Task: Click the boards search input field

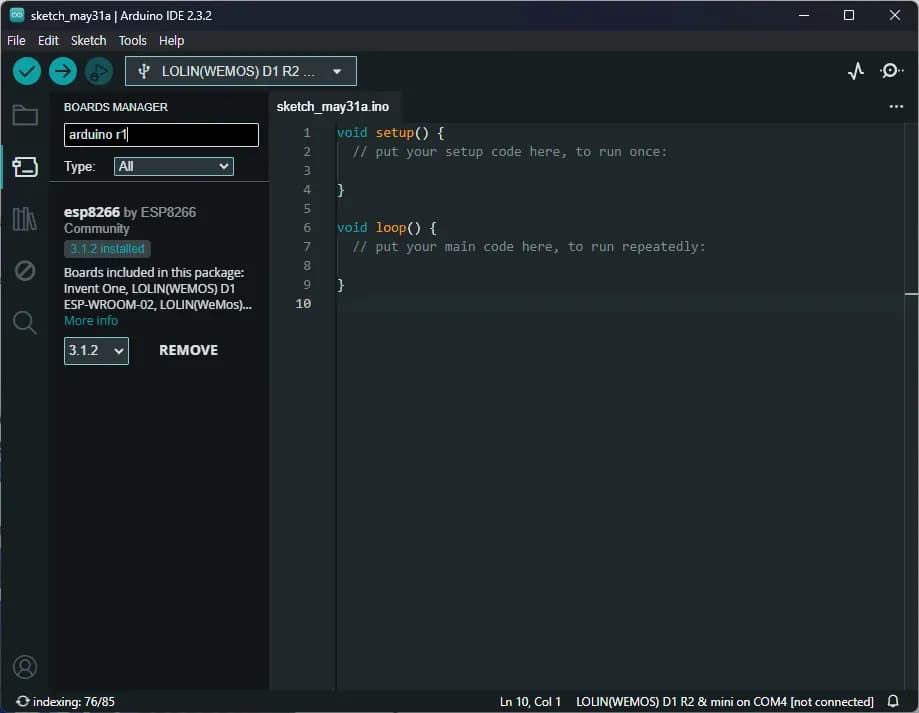Action: pyautogui.click(x=160, y=134)
